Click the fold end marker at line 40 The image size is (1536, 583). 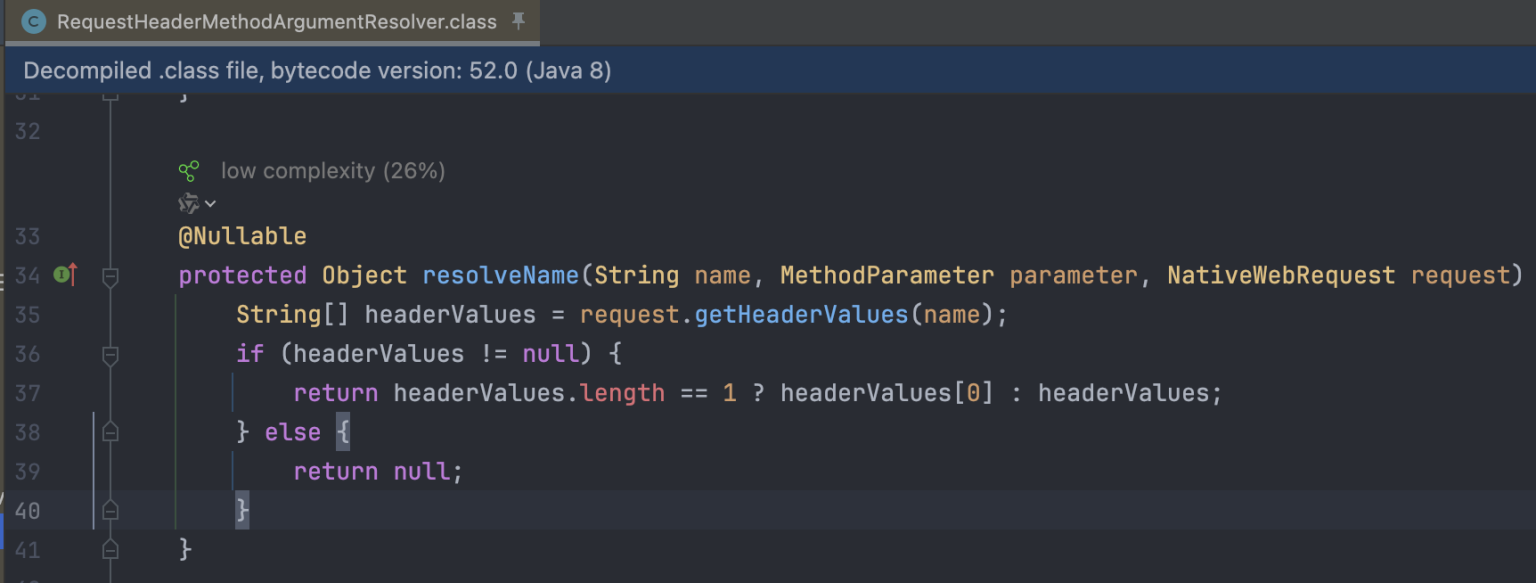click(110, 511)
